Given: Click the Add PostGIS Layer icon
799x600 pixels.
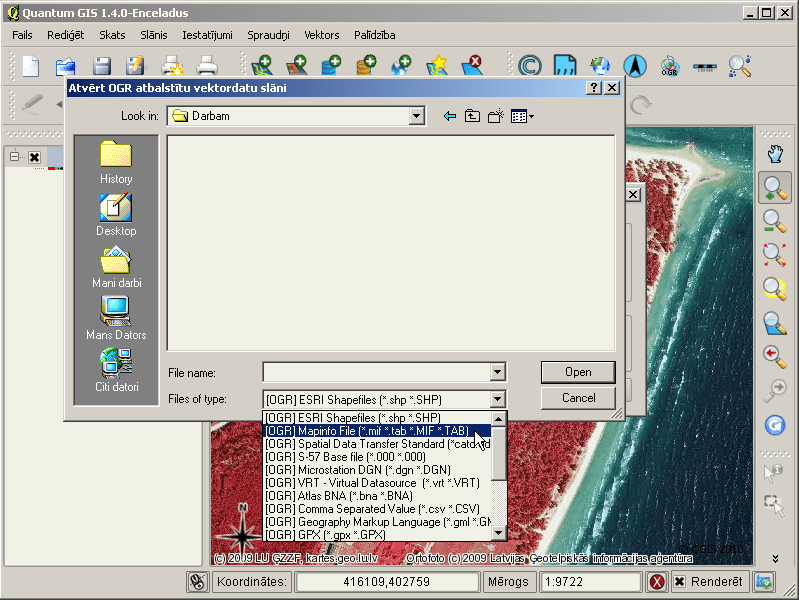Looking at the screenshot, I should click(331, 66).
